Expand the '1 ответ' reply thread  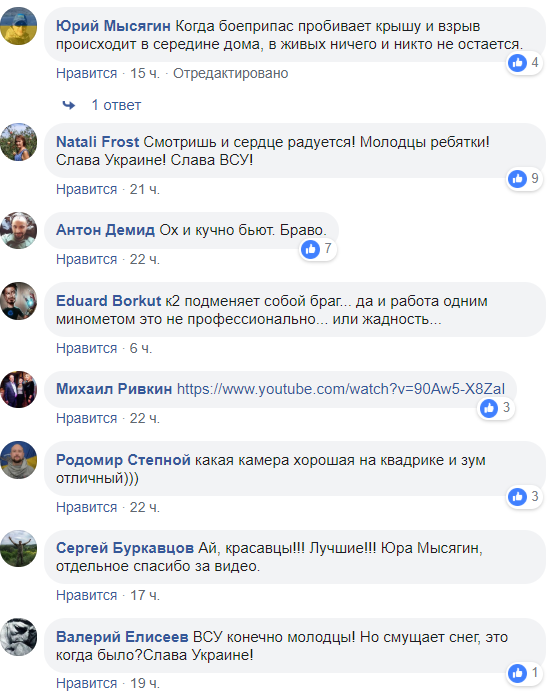pyautogui.click(x=116, y=105)
